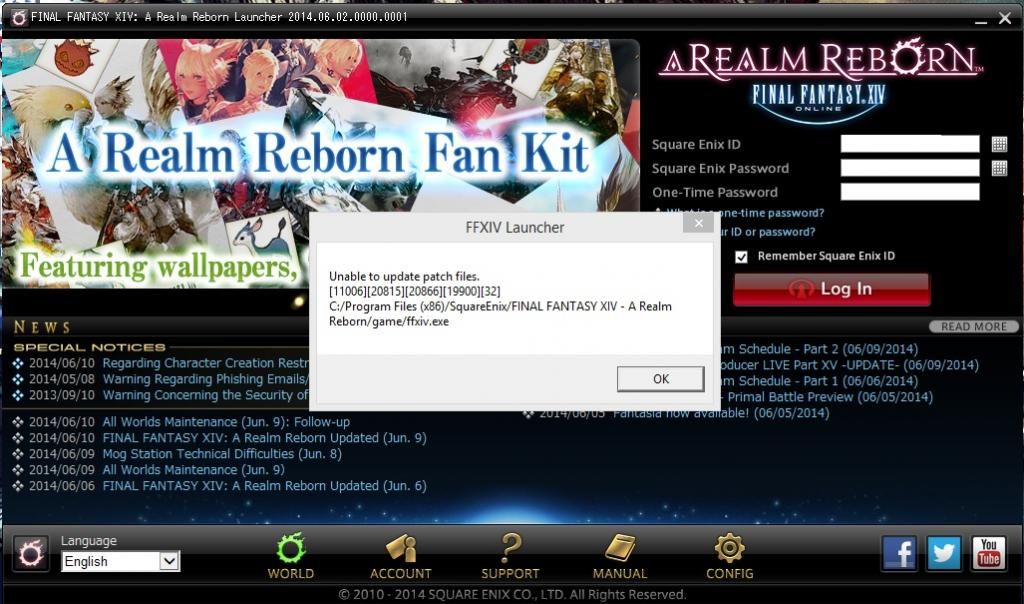Open software keyboard for Square Enix Password
Screen dimensions: 1024x604
click(999, 168)
